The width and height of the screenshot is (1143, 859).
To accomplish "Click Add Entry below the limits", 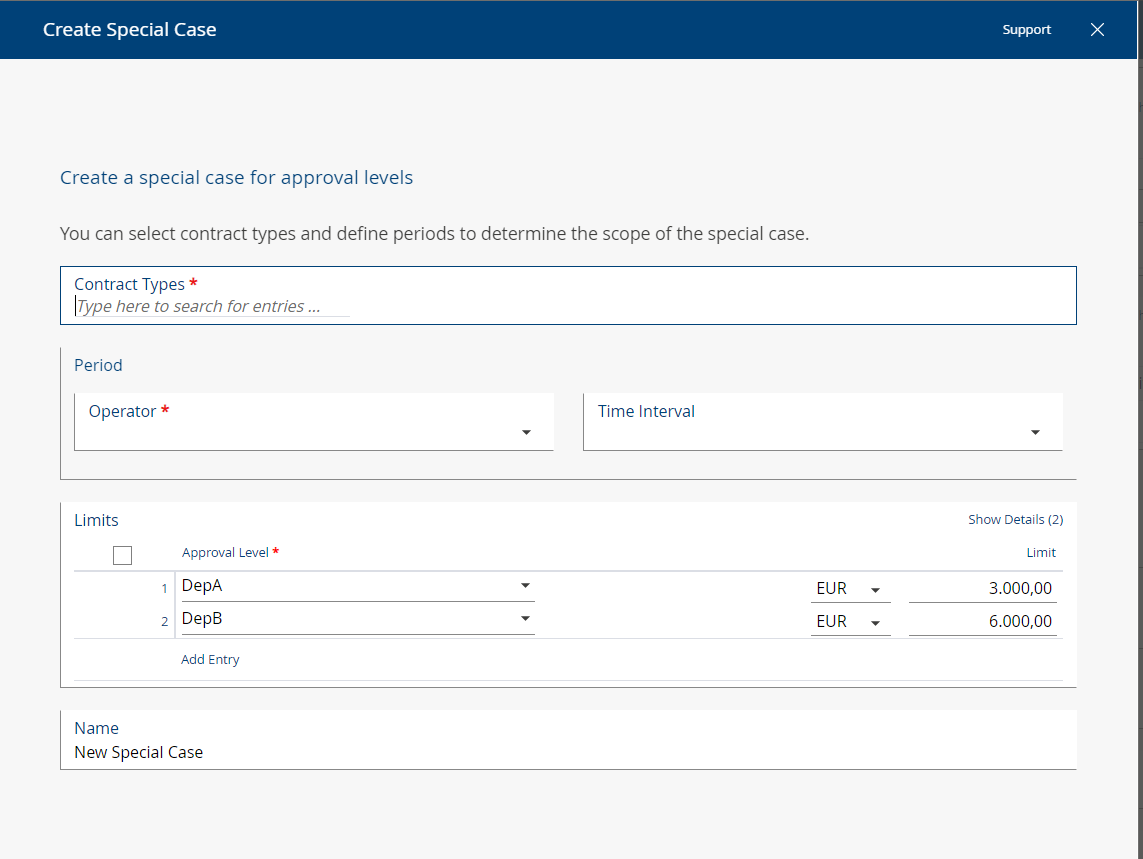I will (x=210, y=660).
